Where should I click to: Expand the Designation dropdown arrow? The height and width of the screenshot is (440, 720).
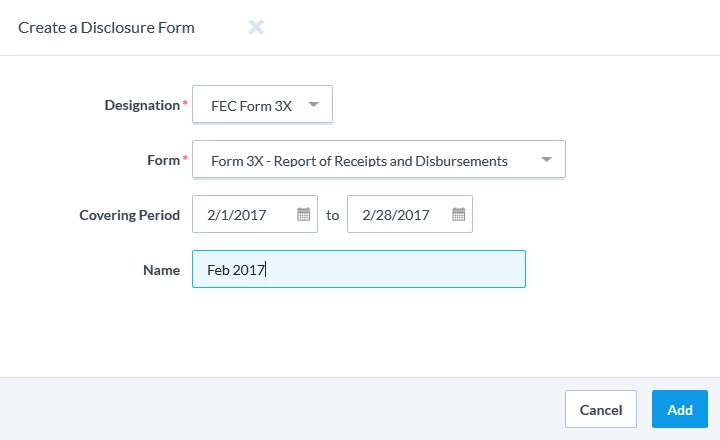coord(314,104)
